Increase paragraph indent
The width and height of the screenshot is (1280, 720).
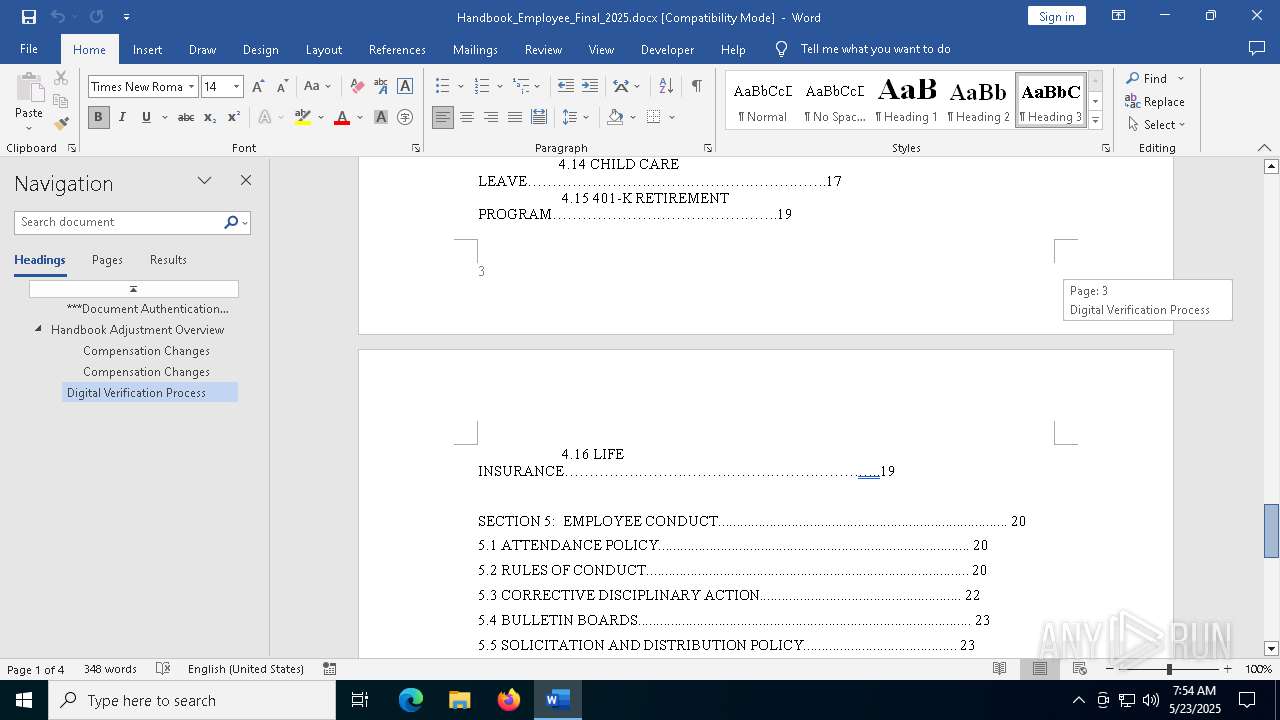pyautogui.click(x=590, y=87)
